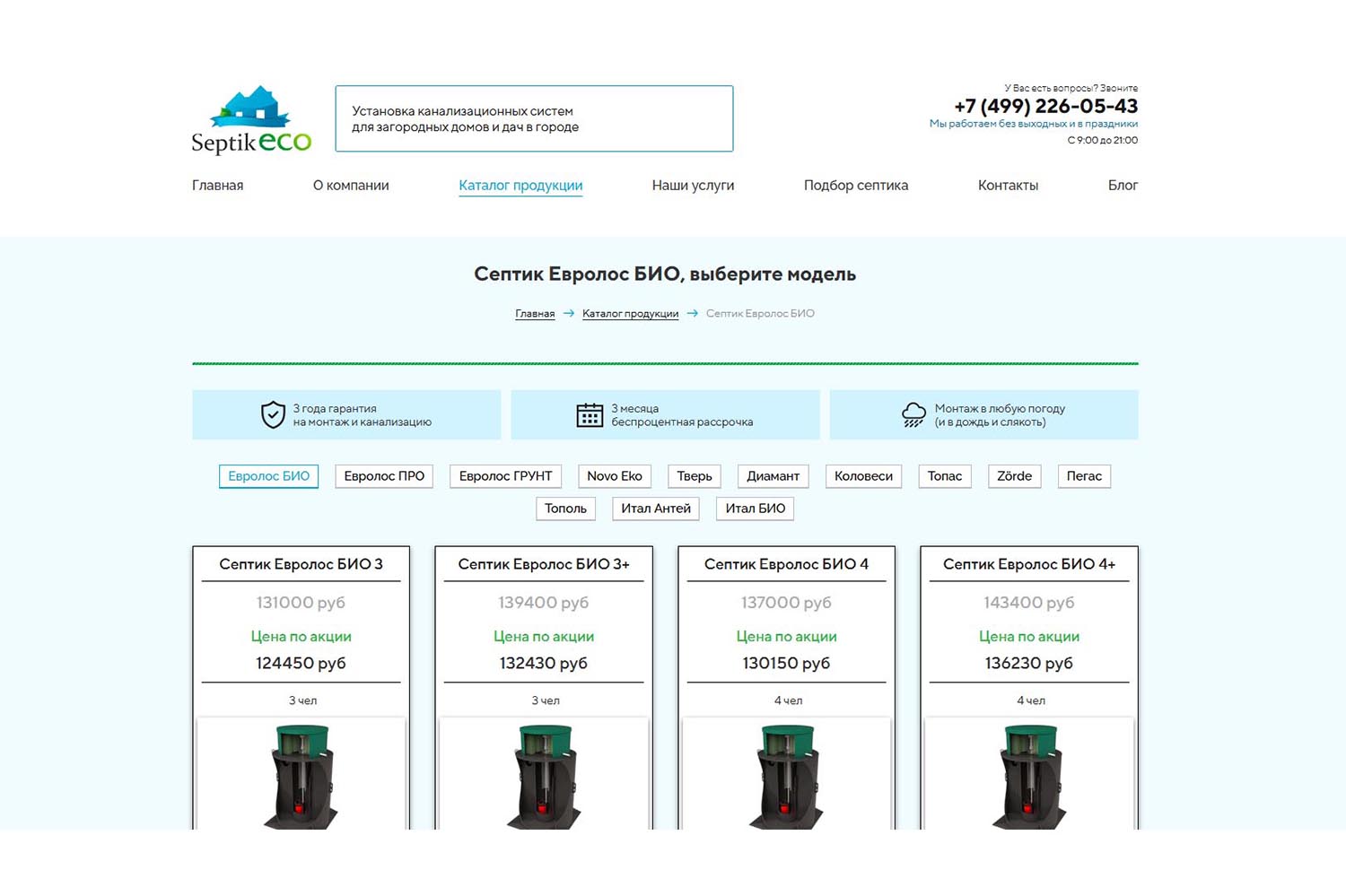Click Евролос БИО 4+ septic tank image
The height and width of the screenshot is (896, 1346).
1029,776
